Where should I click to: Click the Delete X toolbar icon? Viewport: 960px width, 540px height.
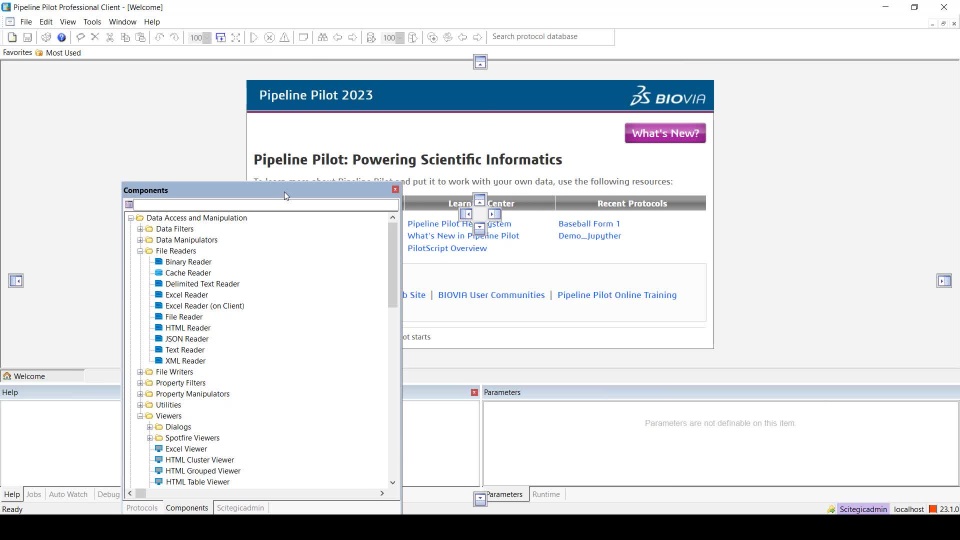tap(95, 37)
